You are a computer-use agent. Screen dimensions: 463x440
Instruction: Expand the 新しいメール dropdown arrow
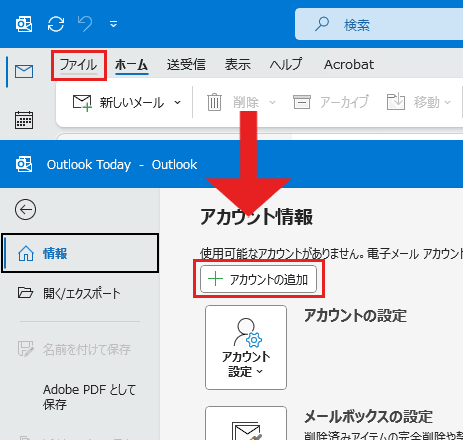point(178,102)
